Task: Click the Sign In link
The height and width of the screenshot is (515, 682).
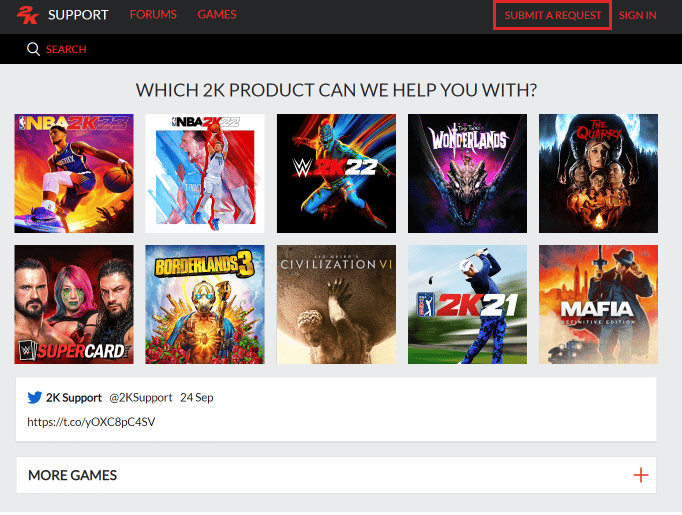Action: (637, 15)
